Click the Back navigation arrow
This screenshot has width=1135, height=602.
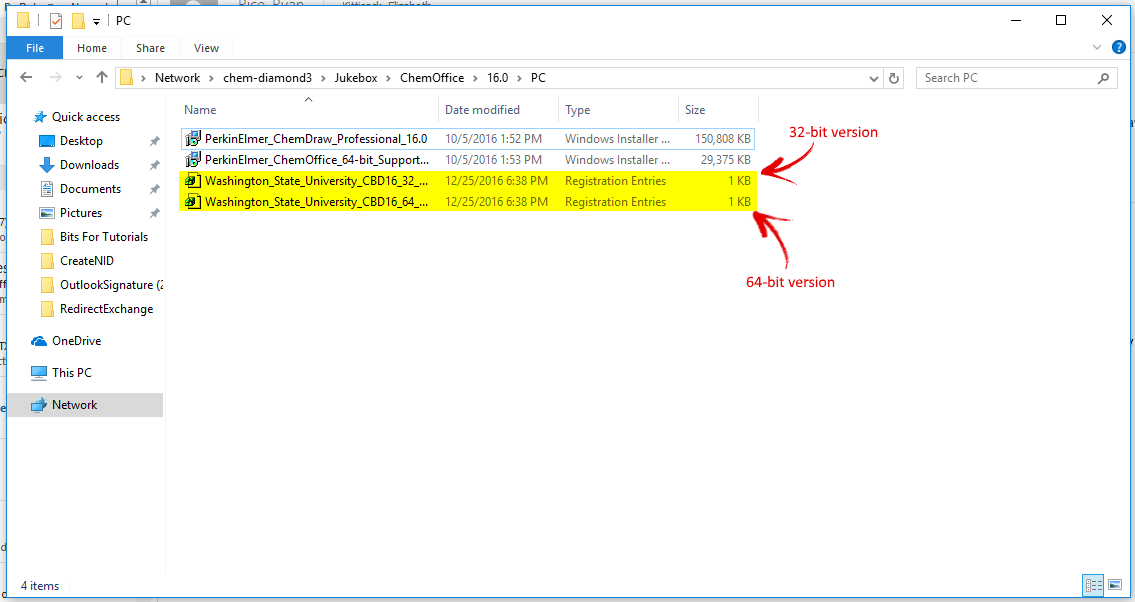click(26, 78)
